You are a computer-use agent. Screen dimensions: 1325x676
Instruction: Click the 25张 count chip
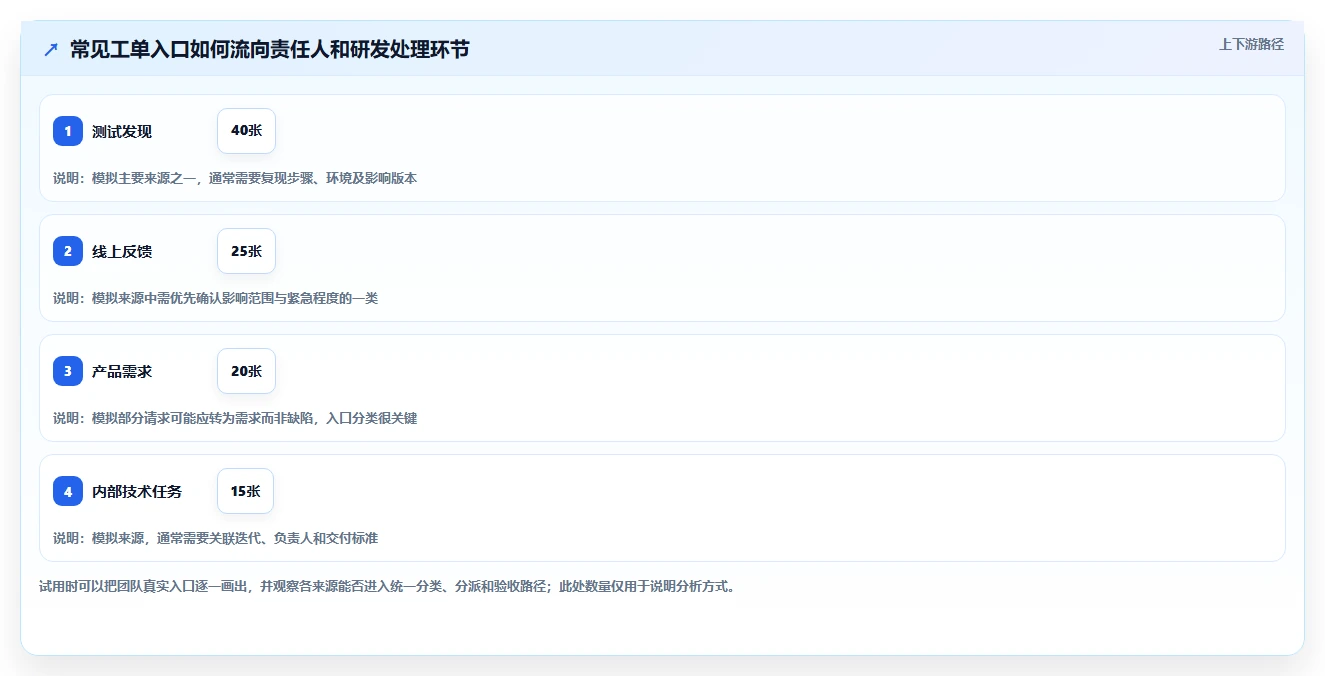pyautogui.click(x=246, y=251)
